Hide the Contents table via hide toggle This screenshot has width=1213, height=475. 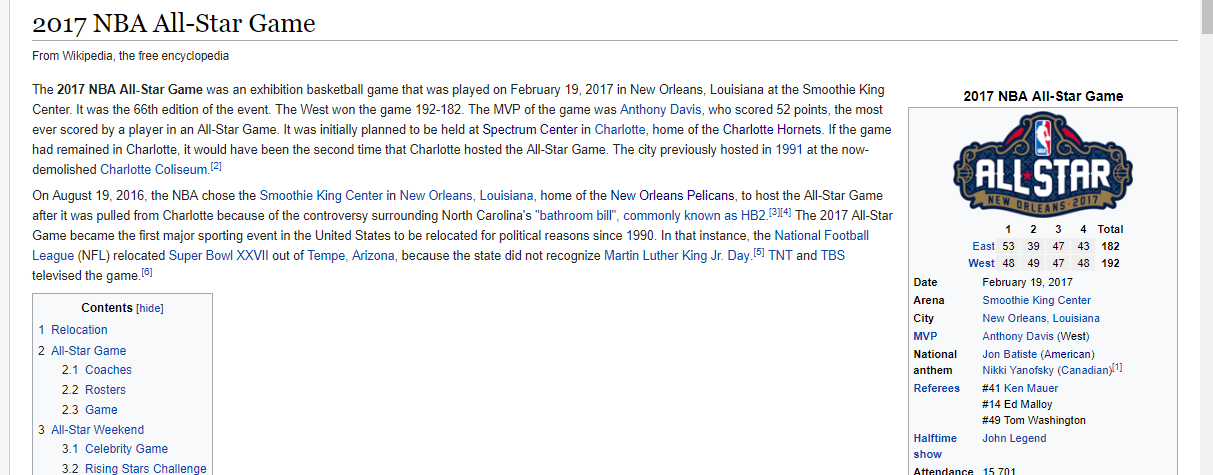pos(150,308)
